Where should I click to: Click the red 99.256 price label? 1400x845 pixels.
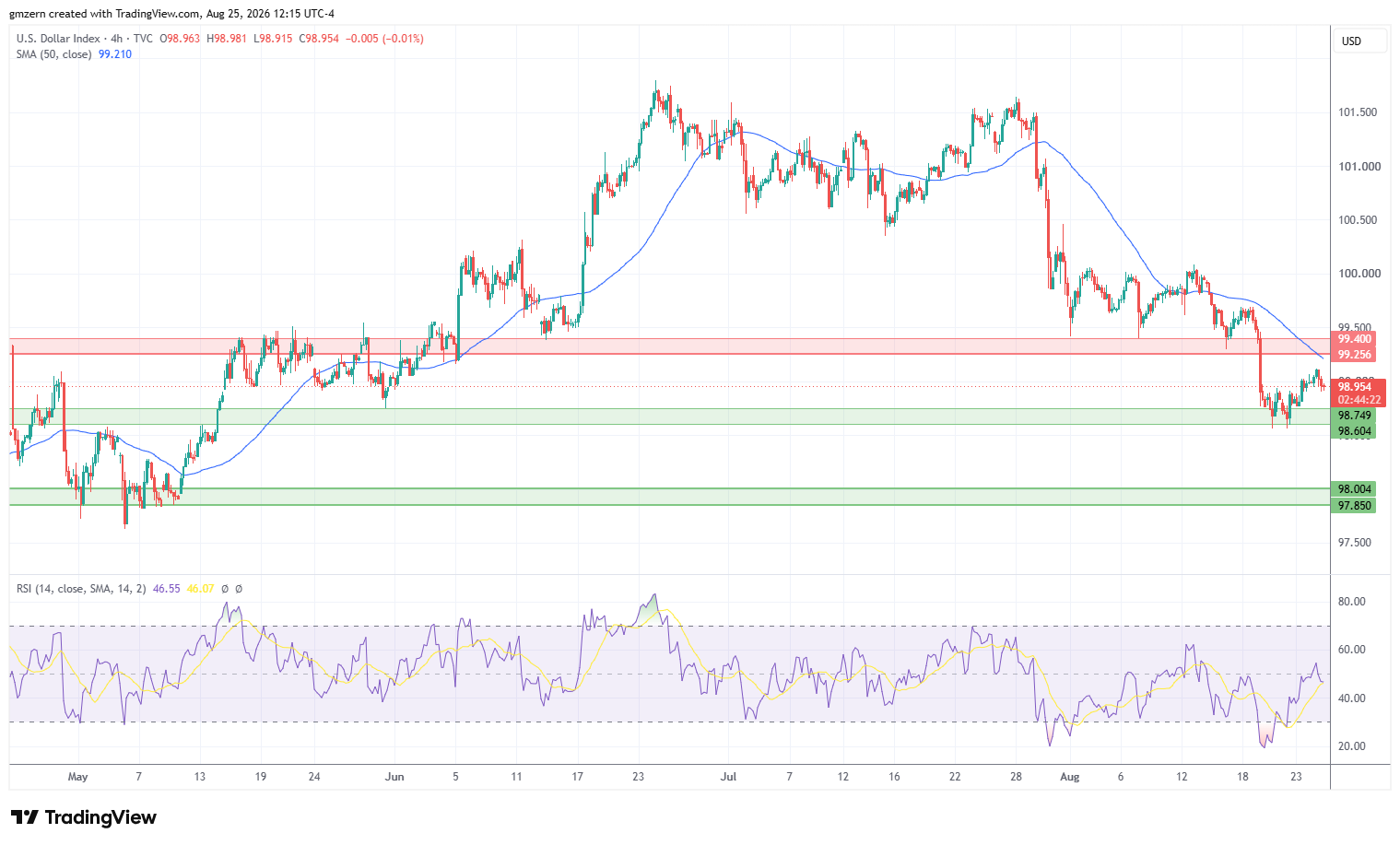coord(1355,355)
